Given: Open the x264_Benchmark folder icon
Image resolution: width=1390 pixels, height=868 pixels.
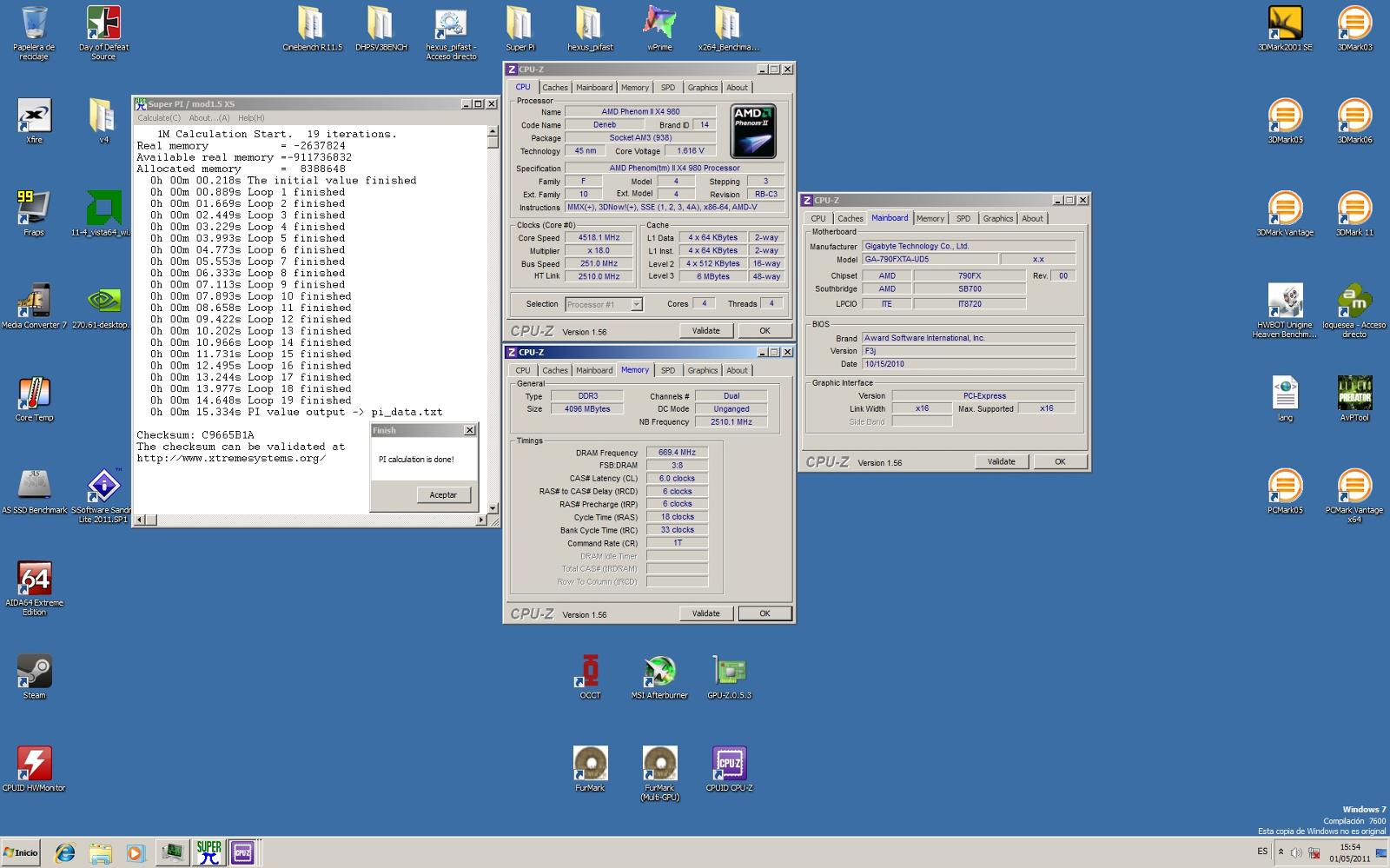Looking at the screenshot, I should coord(728,29).
